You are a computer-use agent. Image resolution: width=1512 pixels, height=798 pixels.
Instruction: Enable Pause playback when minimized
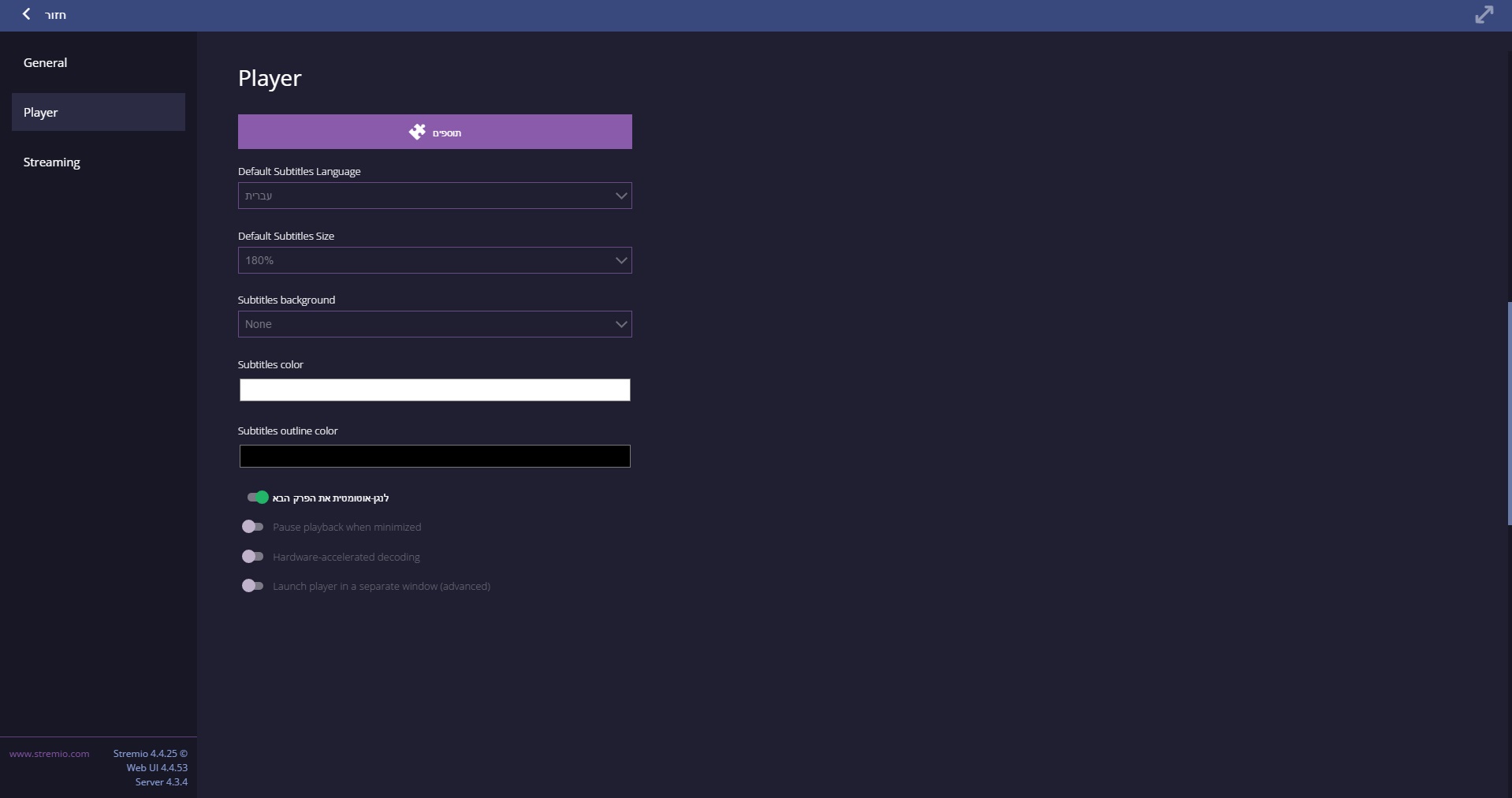253,527
